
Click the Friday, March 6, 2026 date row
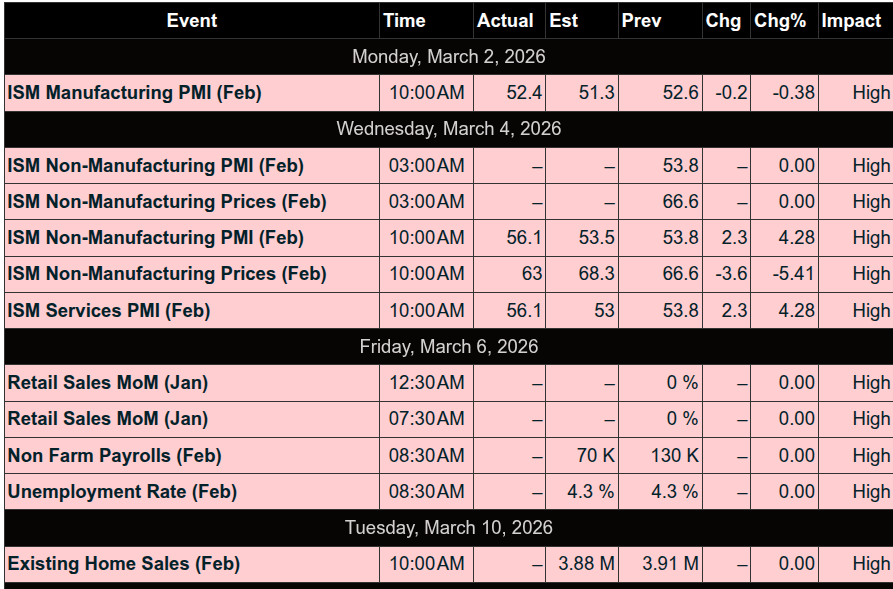(x=448, y=347)
